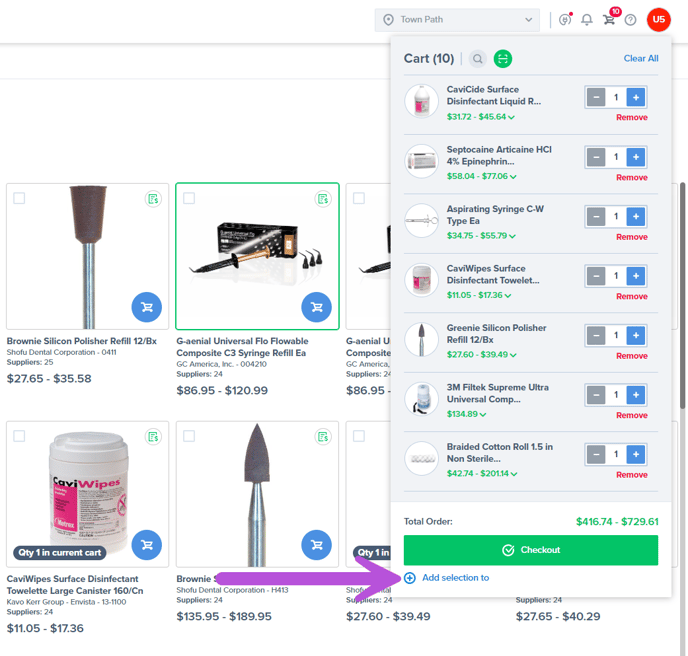The image size is (688, 656).
Task: Open price comparison icon on Brownie H413 card
Action: click(x=323, y=437)
